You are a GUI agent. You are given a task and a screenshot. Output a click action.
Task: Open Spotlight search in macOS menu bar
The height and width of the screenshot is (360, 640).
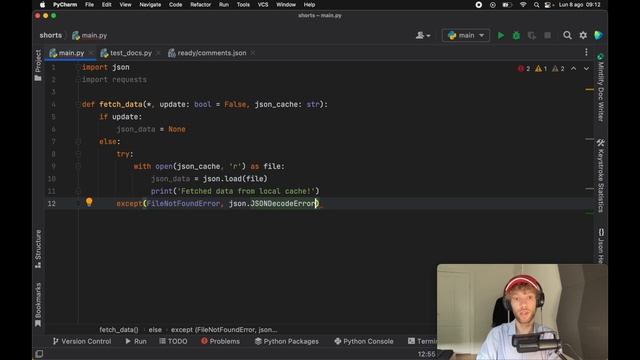[536, 5]
